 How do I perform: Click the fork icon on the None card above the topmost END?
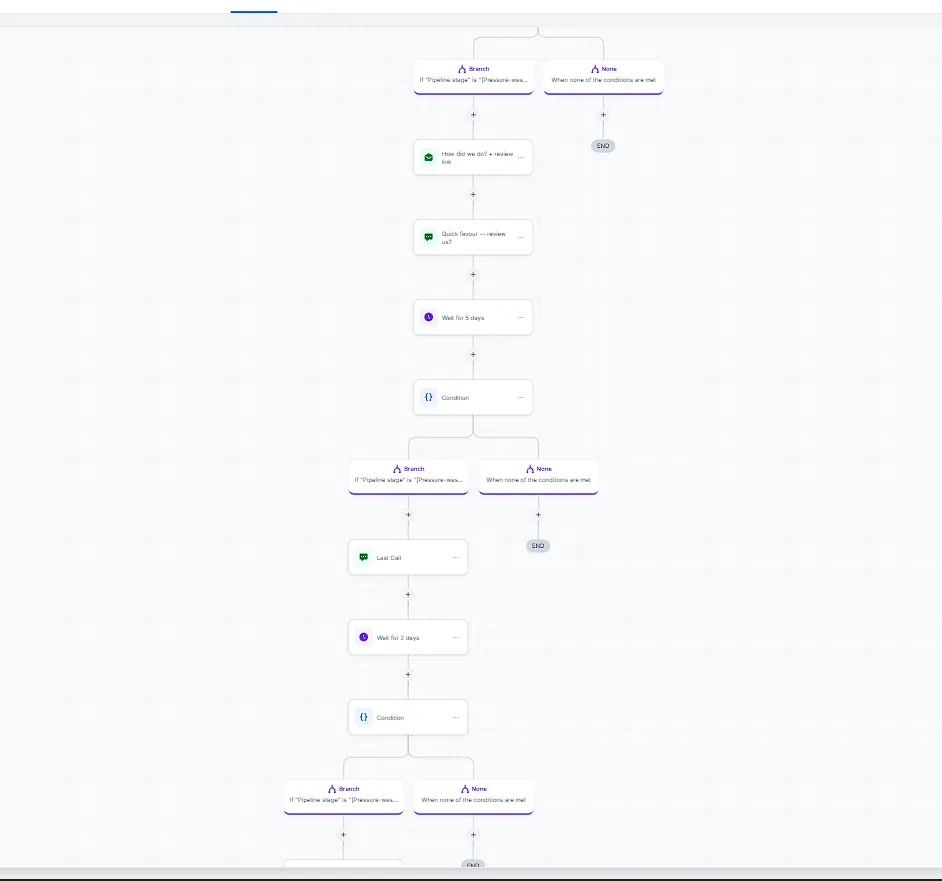tap(595, 69)
